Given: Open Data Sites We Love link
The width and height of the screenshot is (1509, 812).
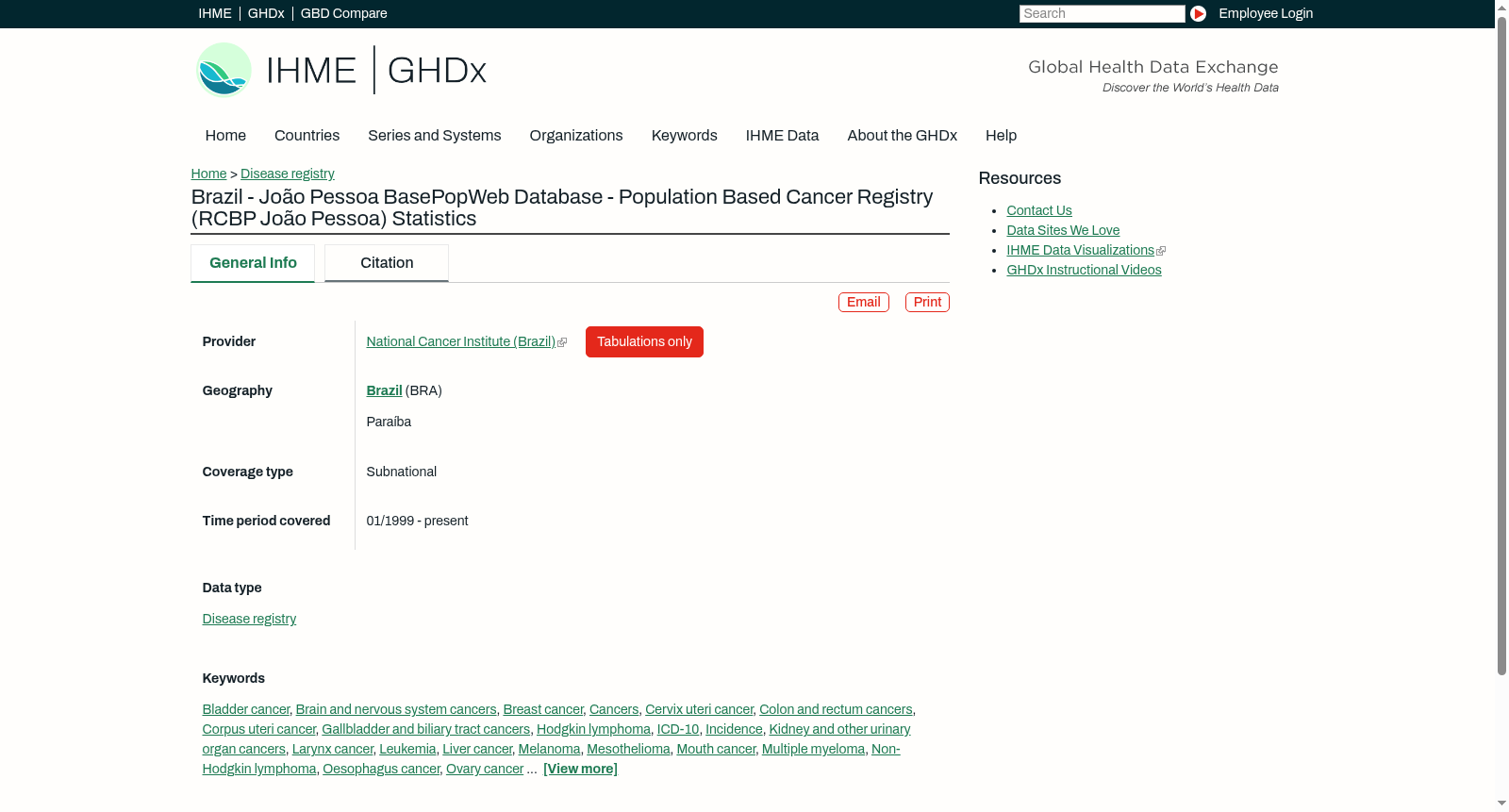Looking at the screenshot, I should [1063, 230].
